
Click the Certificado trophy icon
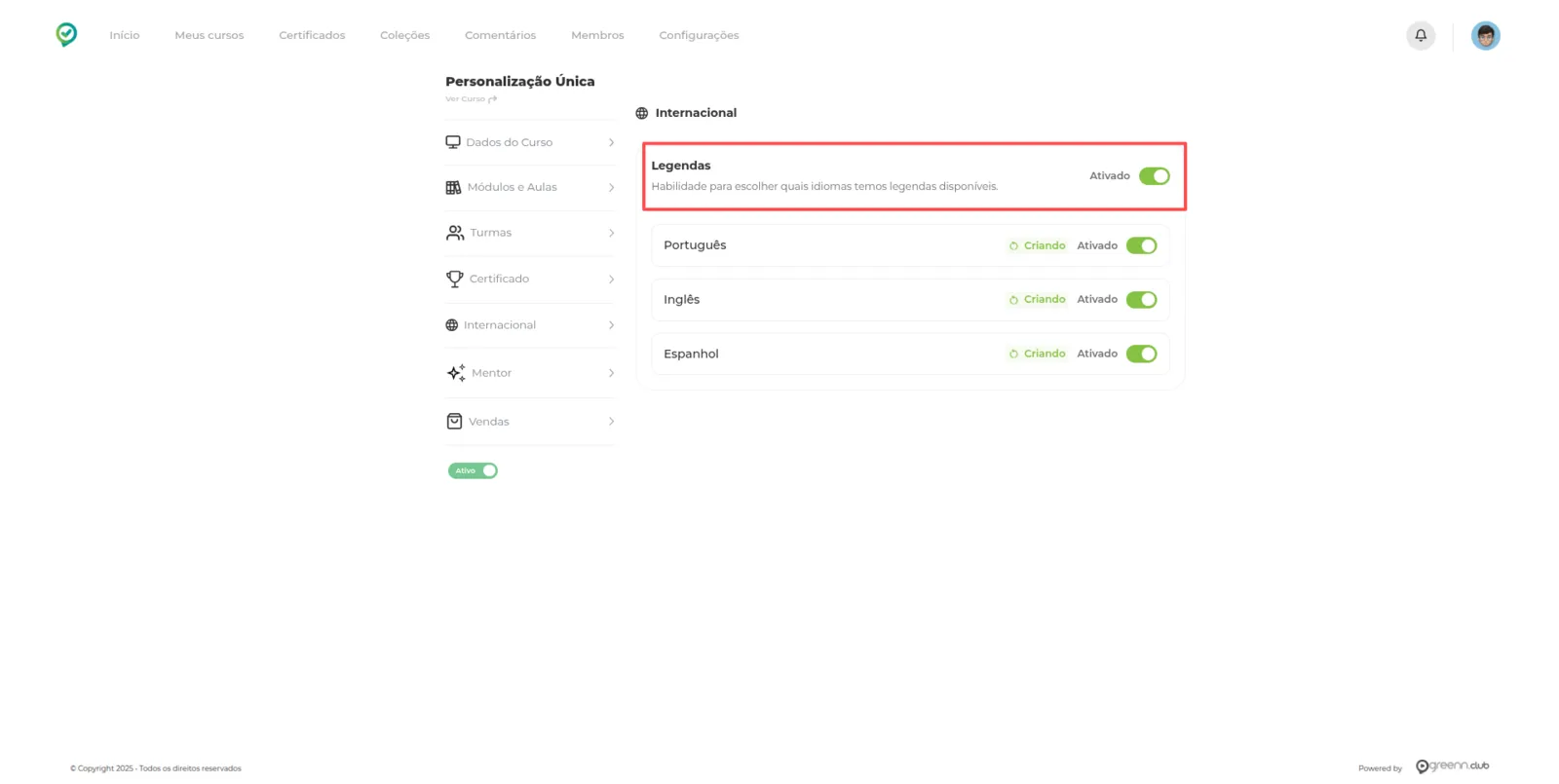454,279
